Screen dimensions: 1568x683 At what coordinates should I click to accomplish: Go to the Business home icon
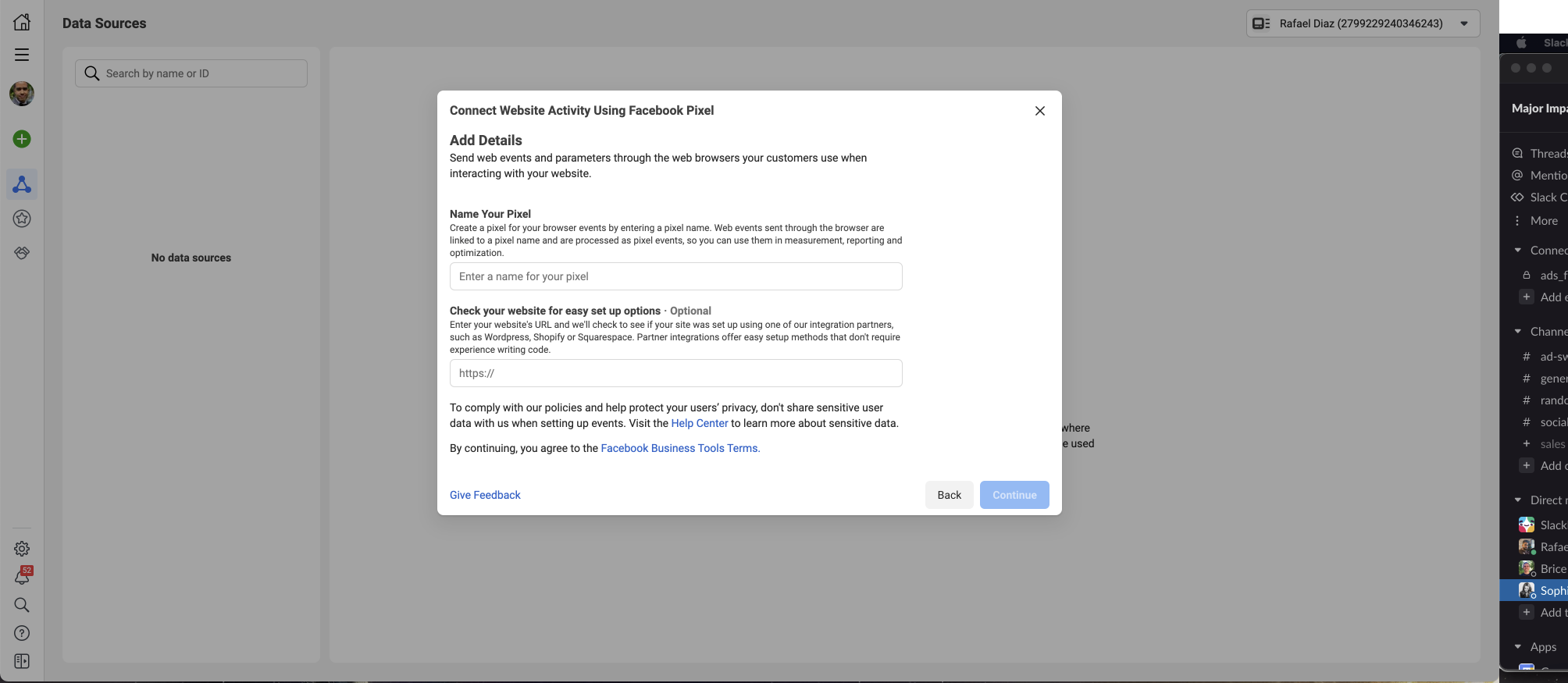tap(22, 22)
